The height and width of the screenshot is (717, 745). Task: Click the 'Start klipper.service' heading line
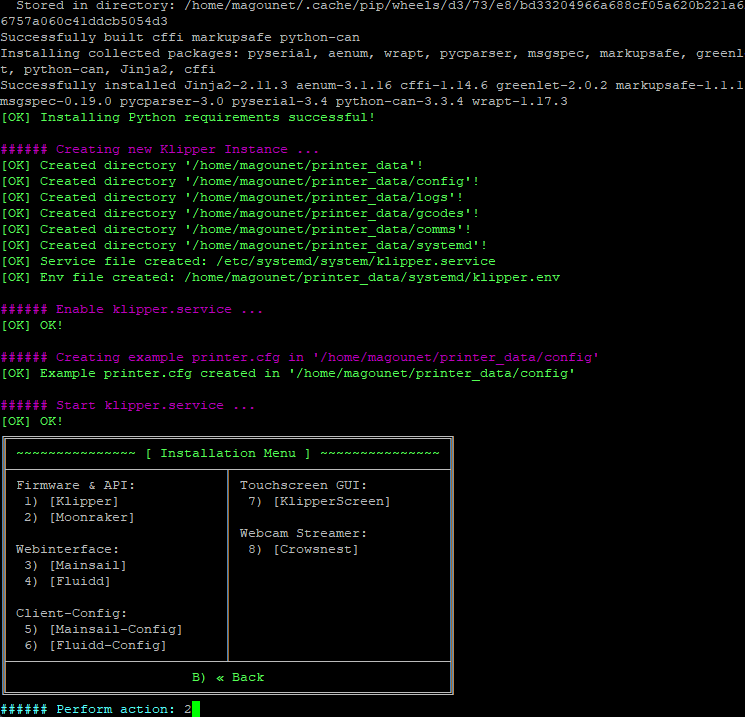click(128, 405)
